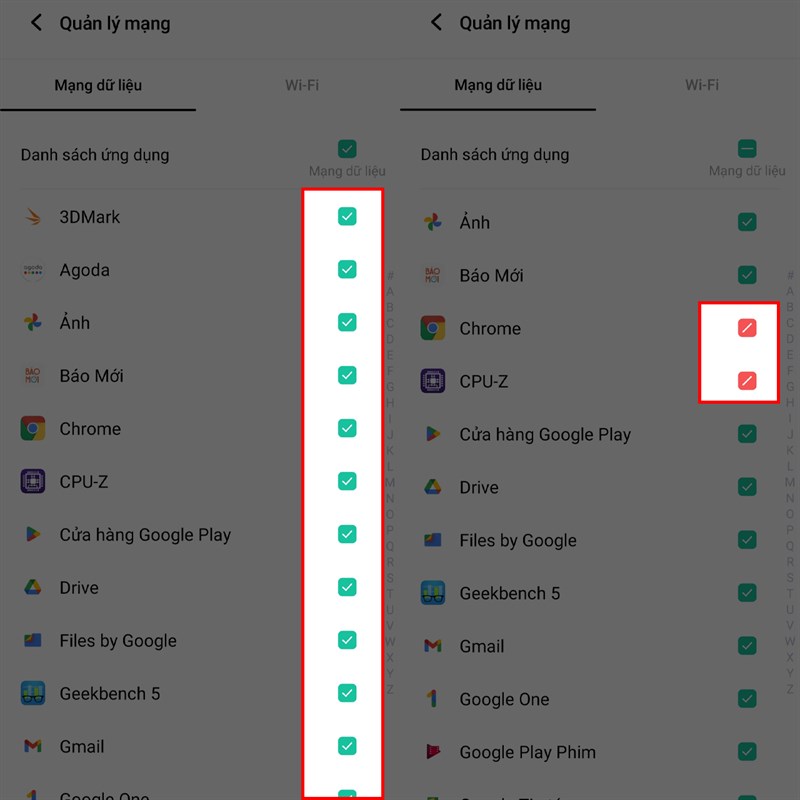Uncheck mobile data for 3DMark
This screenshot has width=800, height=800.
point(347,216)
